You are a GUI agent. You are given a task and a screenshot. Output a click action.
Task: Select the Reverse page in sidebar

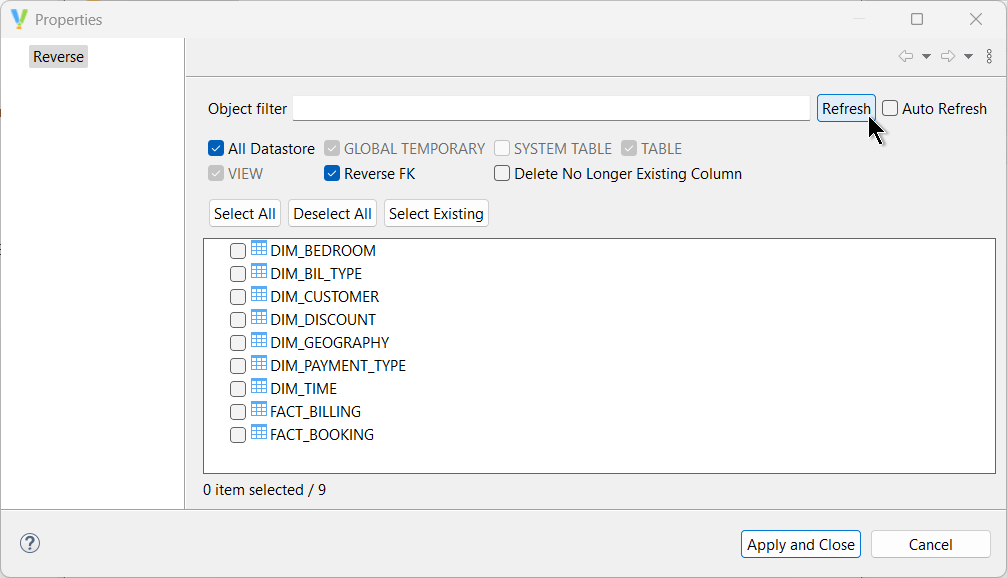[x=58, y=57]
